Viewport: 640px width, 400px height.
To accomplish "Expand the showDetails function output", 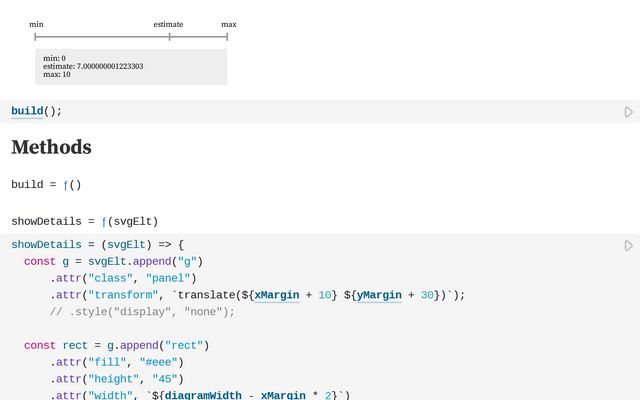I will pos(105,222).
